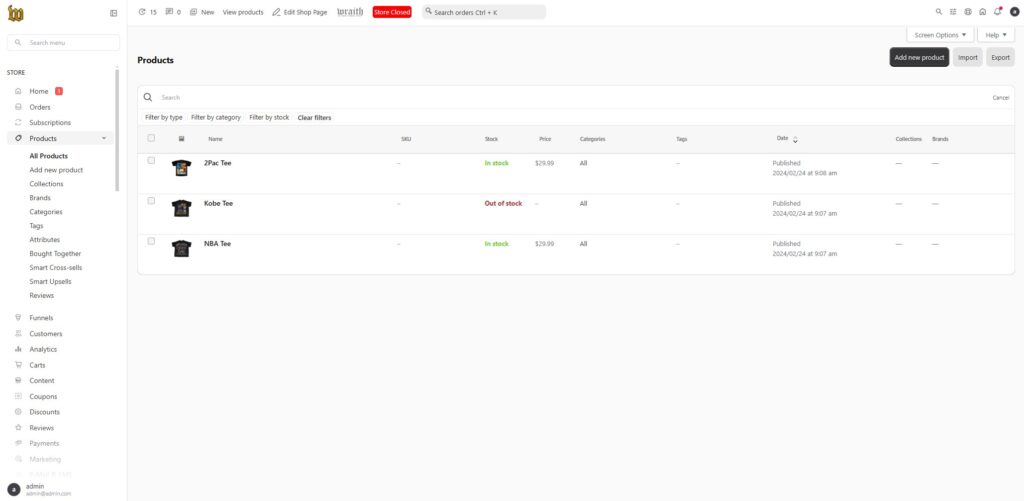The width and height of the screenshot is (1024, 501).
Task: Check the box for 2Pac Tee
Action: [x=151, y=161]
